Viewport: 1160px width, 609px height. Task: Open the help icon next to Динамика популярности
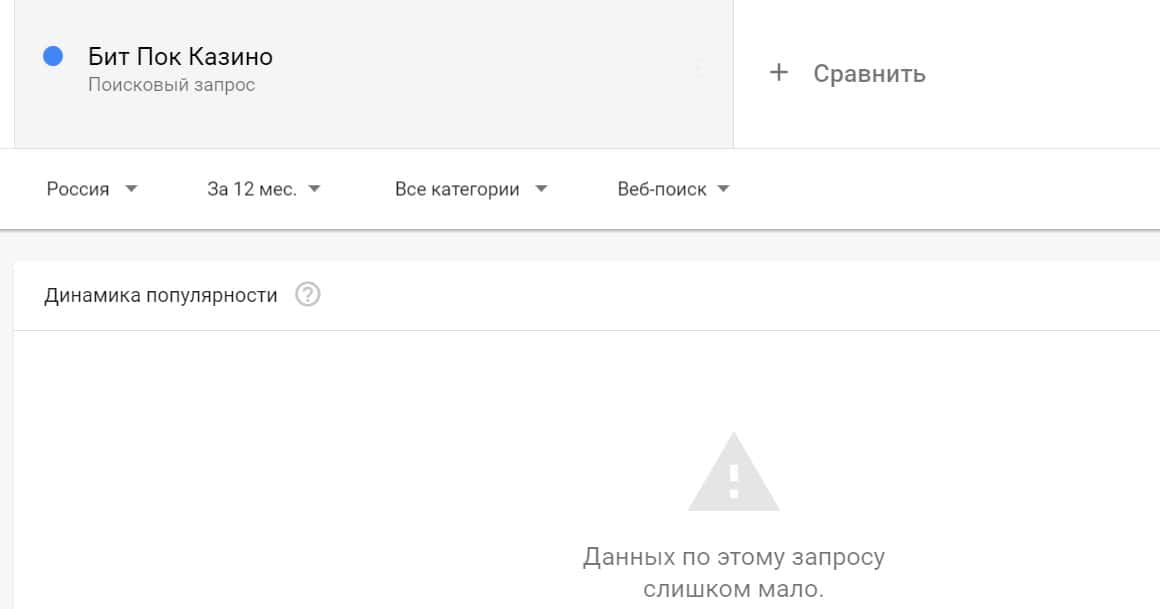point(308,295)
